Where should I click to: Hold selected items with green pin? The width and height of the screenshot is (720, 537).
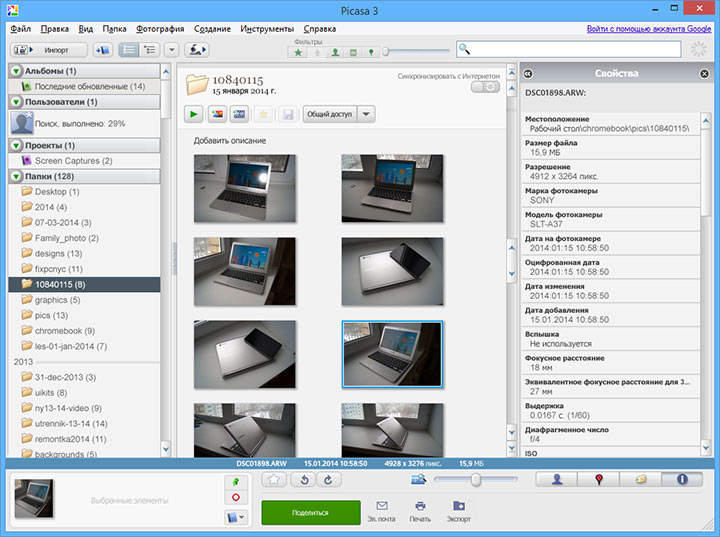coord(236,482)
